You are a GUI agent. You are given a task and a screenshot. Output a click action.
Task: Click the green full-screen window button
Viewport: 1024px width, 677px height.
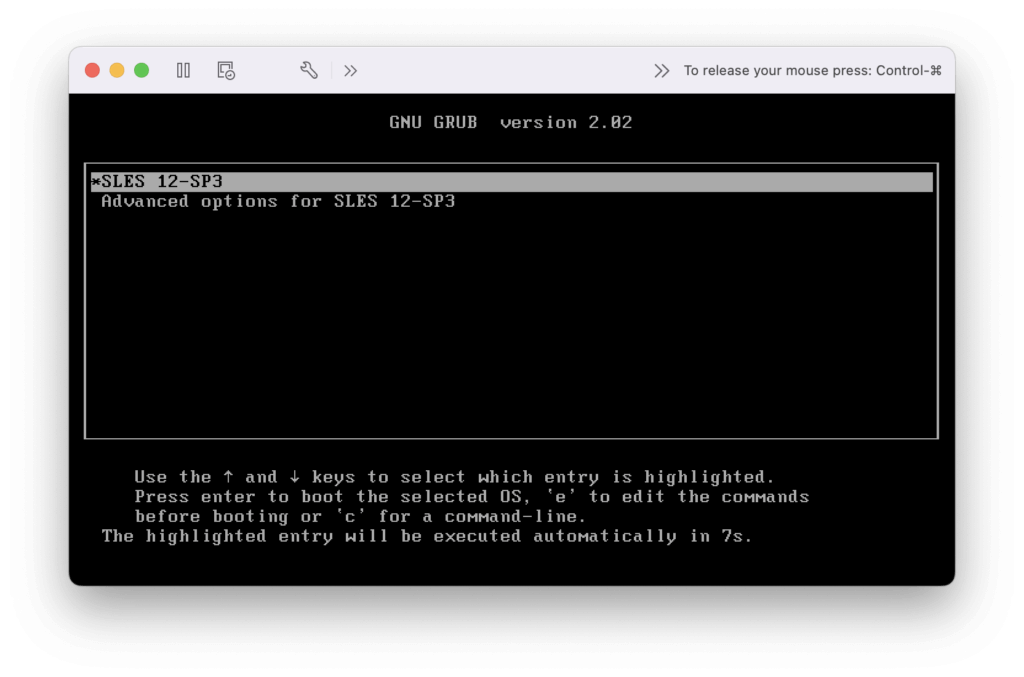pyautogui.click(x=142, y=70)
